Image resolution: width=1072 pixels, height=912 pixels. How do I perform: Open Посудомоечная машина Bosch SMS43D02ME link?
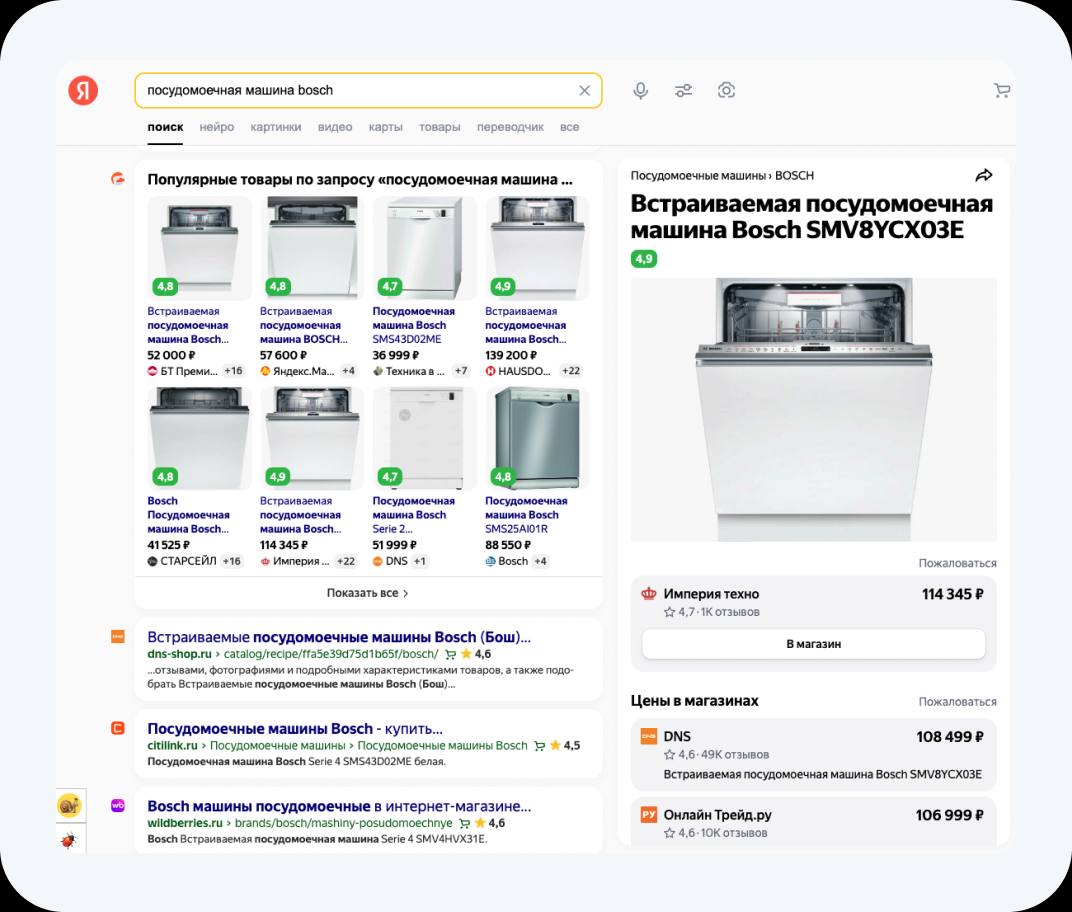[414, 325]
